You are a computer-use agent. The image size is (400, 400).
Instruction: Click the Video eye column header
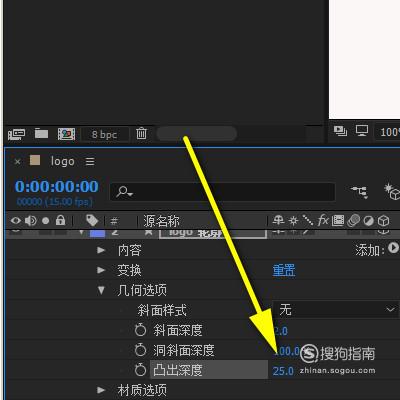tap(16, 220)
